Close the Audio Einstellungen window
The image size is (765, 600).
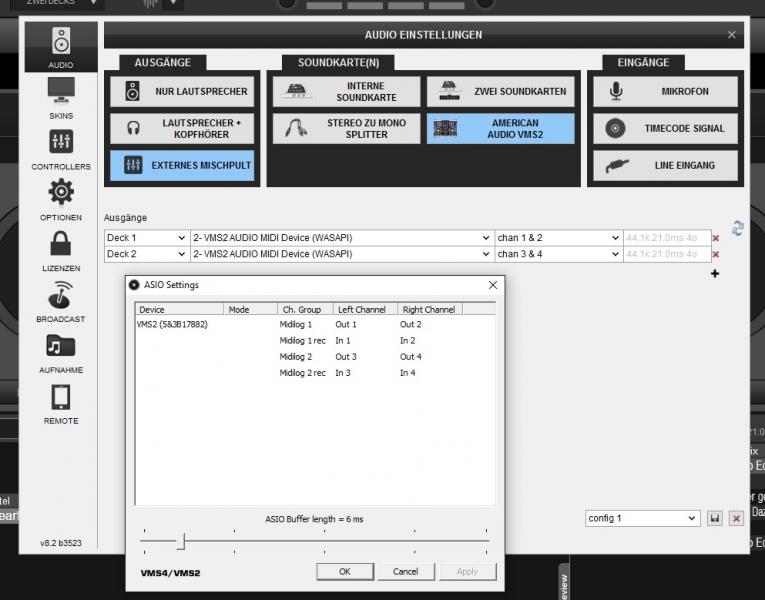point(731,35)
